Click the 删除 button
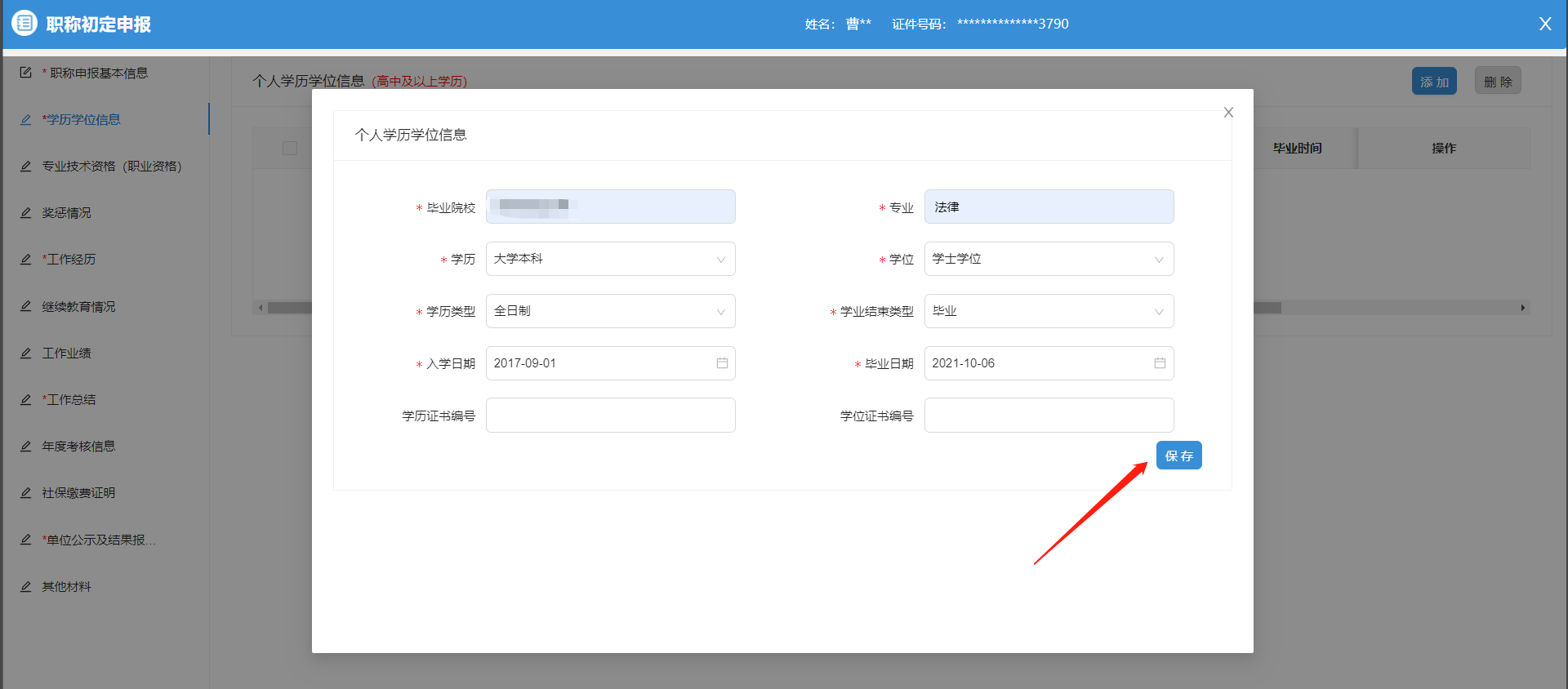This screenshot has width=1568, height=689. click(1498, 81)
